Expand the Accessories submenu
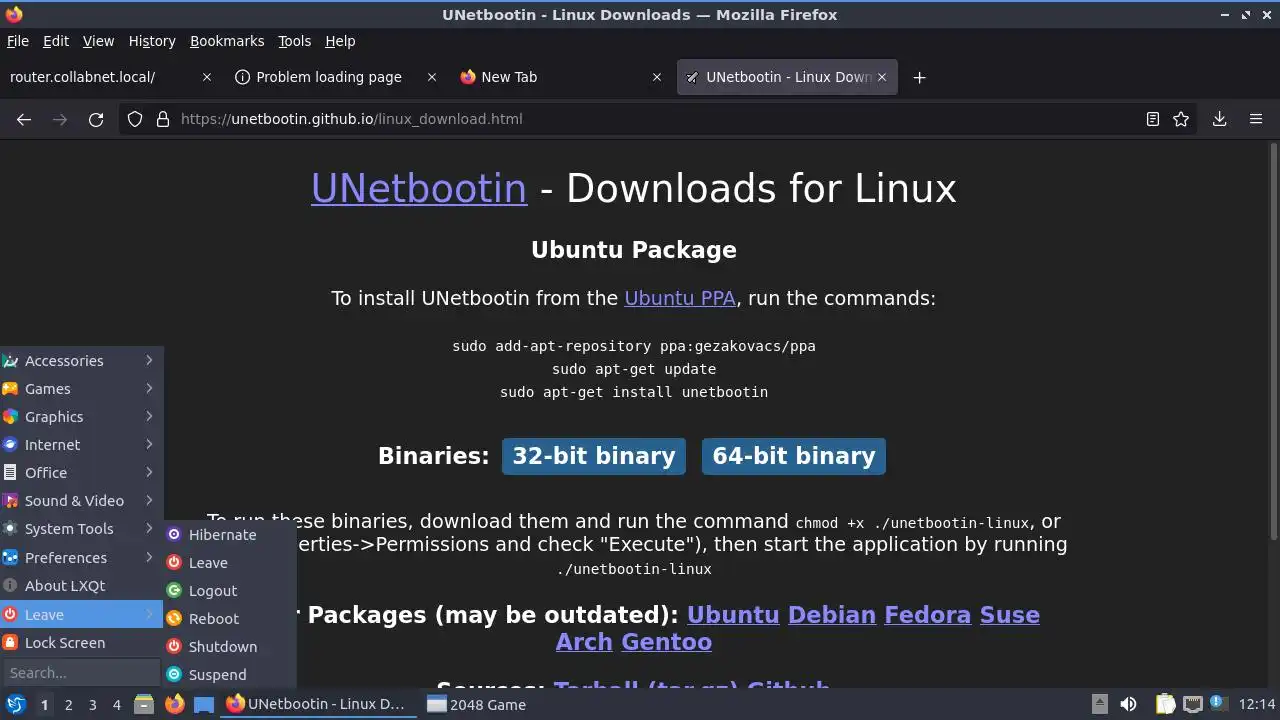 tap(82, 361)
